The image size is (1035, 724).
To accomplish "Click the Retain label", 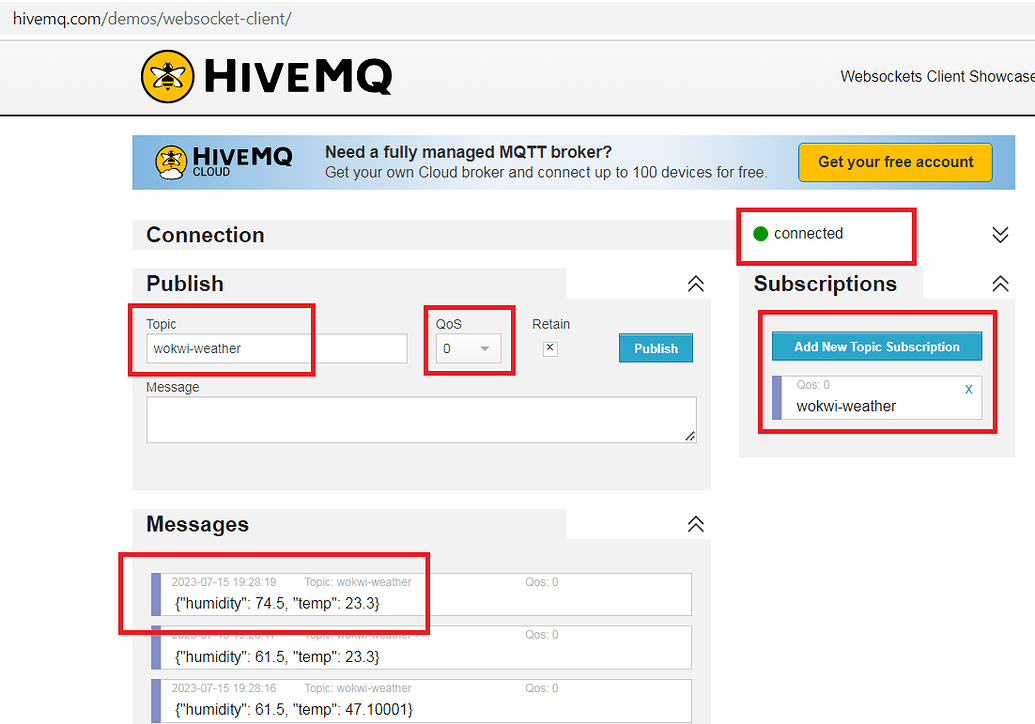I will tap(551, 324).
